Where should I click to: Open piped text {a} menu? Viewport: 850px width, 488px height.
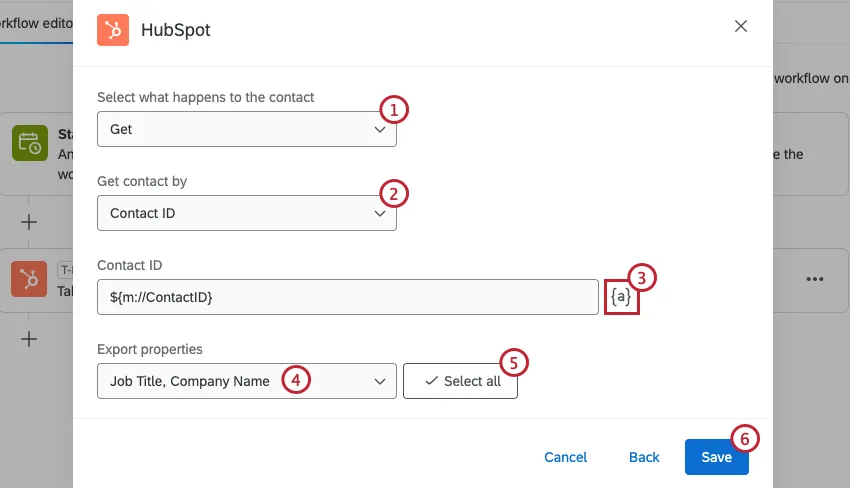tap(621, 297)
